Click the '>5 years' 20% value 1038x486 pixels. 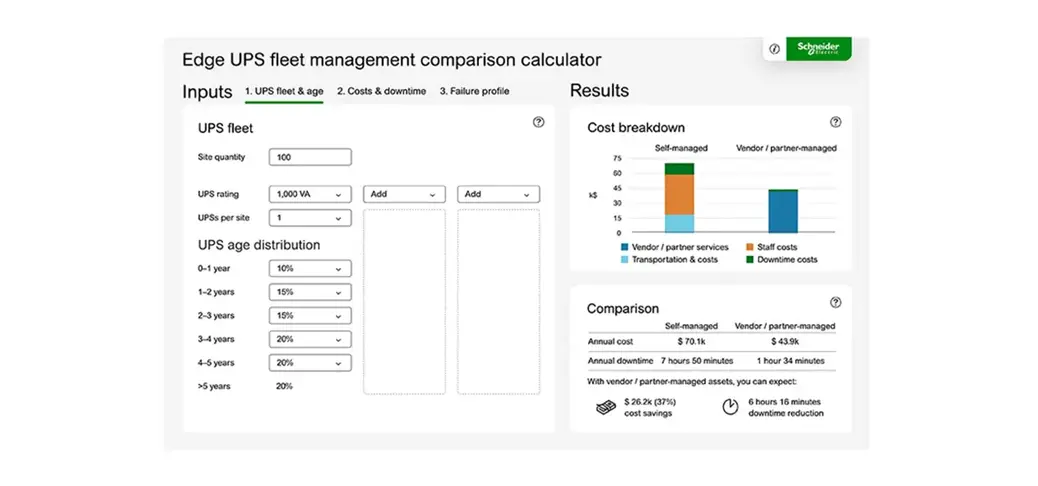[284, 386]
